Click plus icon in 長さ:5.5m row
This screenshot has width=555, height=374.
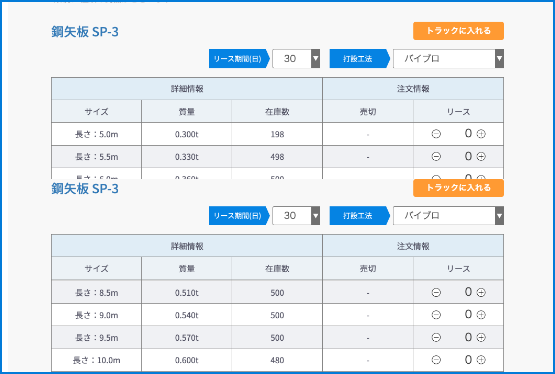point(481,156)
